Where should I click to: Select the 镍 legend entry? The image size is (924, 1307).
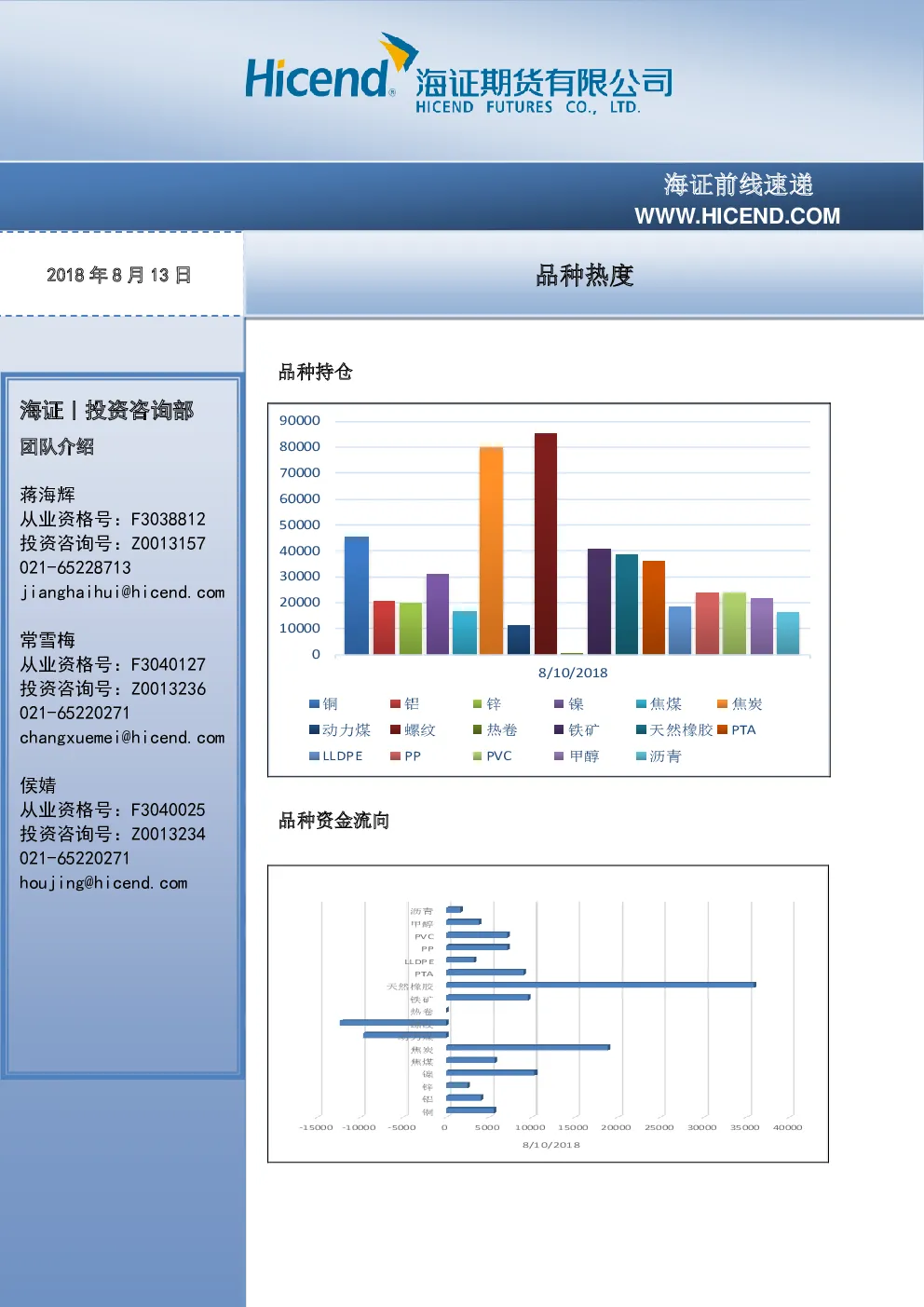click(569, 704)
